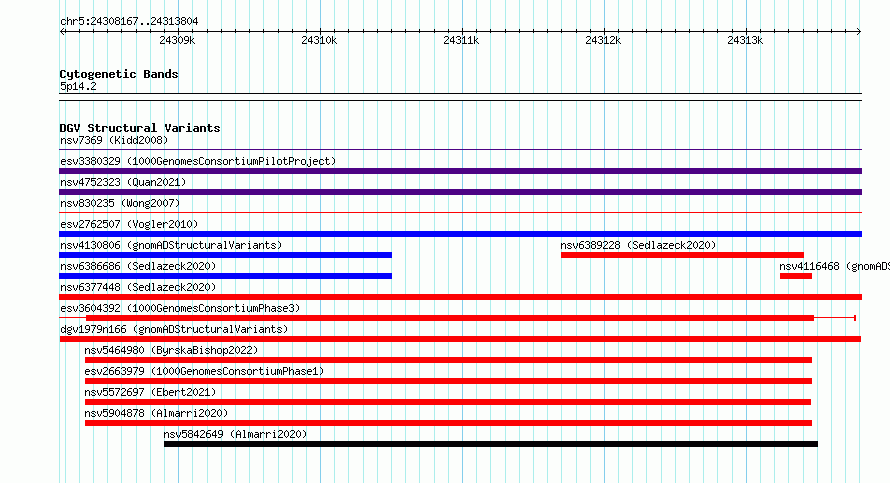The width and height of the screenshot is (890, 483).
Task: Select the nsv6377448 red bar
Action: click(460, 297)
